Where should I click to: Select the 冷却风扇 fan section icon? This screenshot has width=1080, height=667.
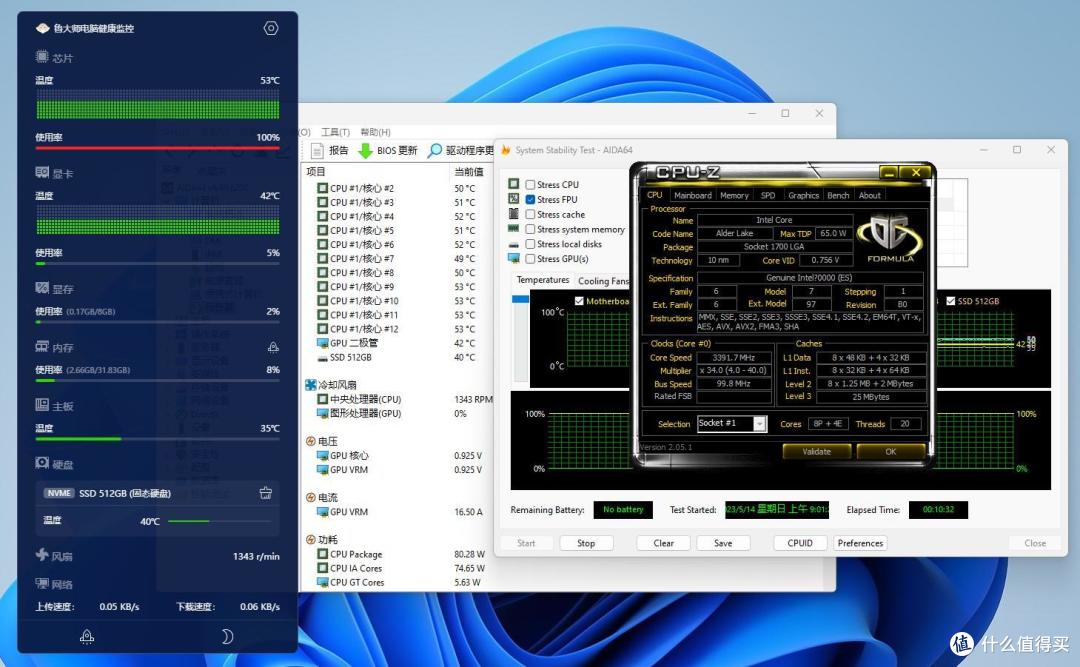click(x=311, y=385)
